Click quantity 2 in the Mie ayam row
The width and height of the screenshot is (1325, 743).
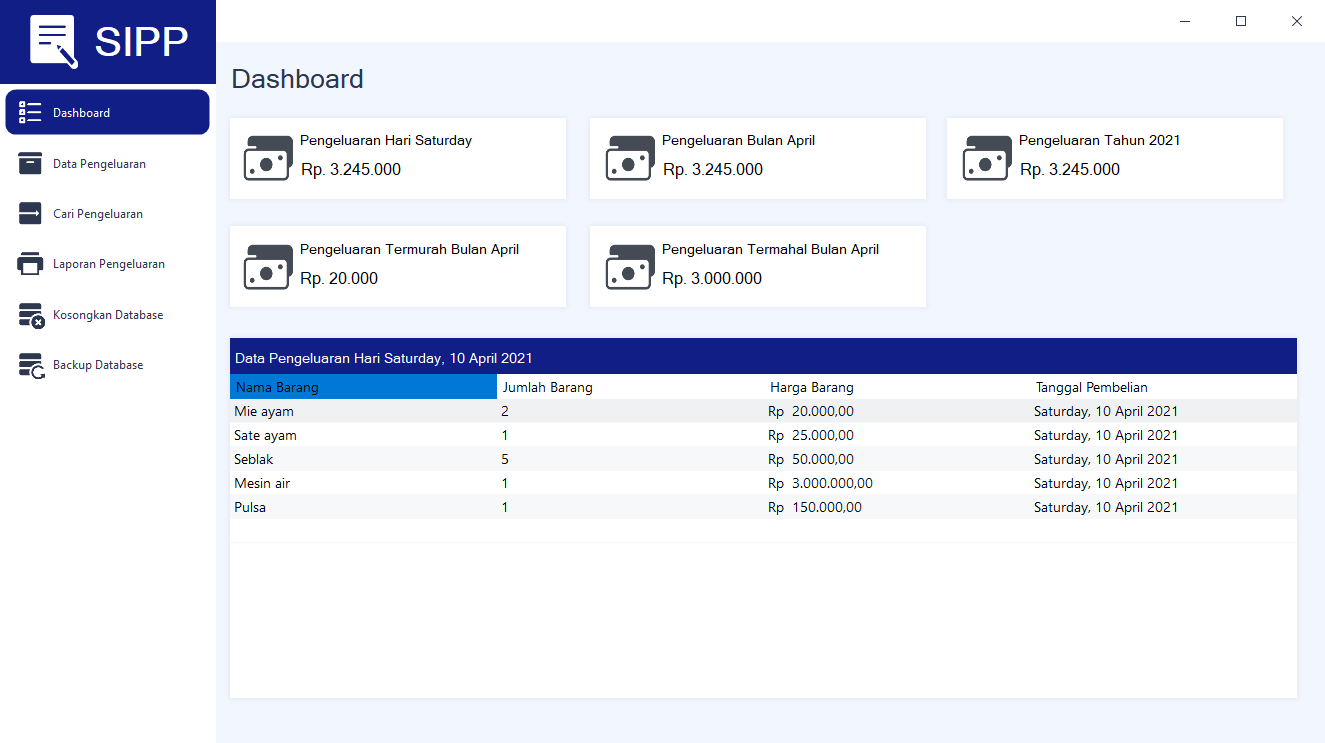[x=505, y=411]
